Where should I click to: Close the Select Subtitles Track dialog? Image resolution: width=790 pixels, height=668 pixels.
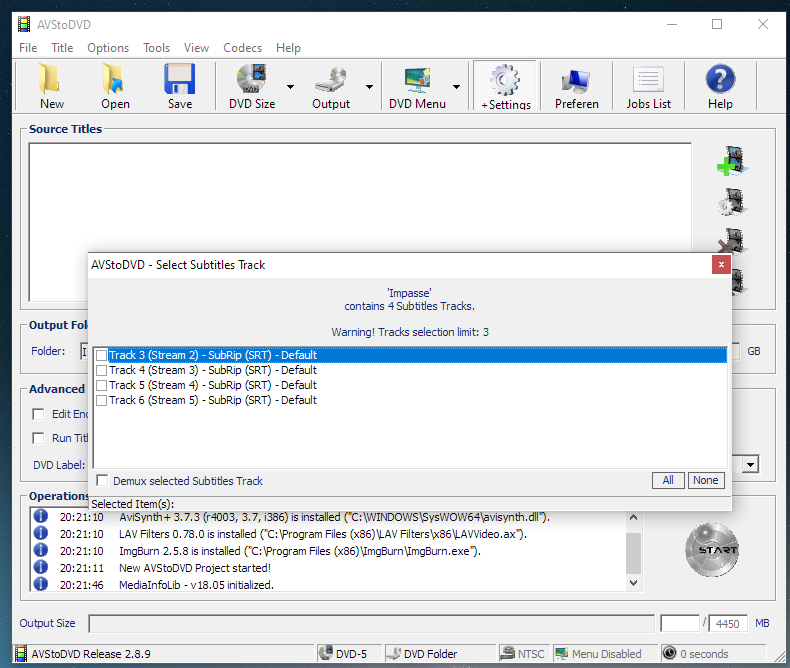pos(721,264)
